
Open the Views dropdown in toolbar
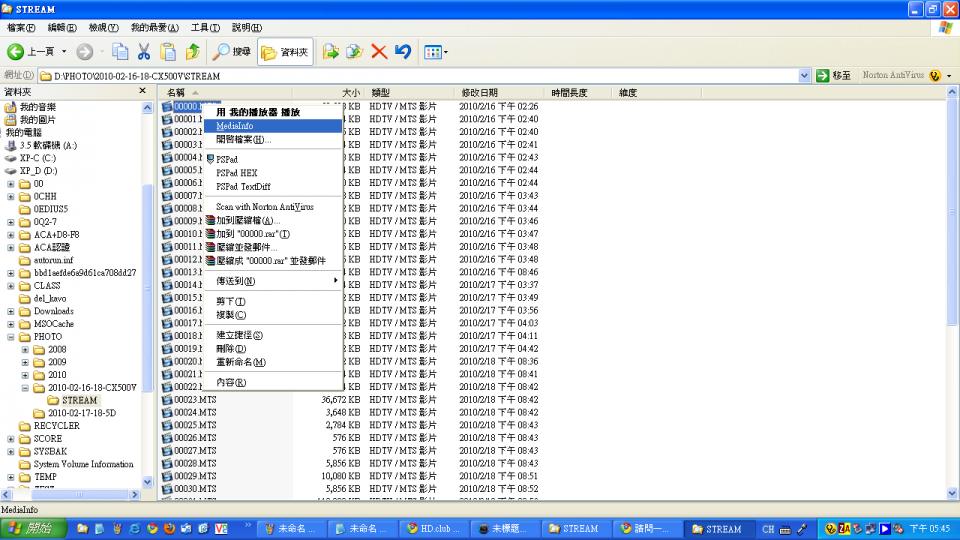[x=436, y=52]
